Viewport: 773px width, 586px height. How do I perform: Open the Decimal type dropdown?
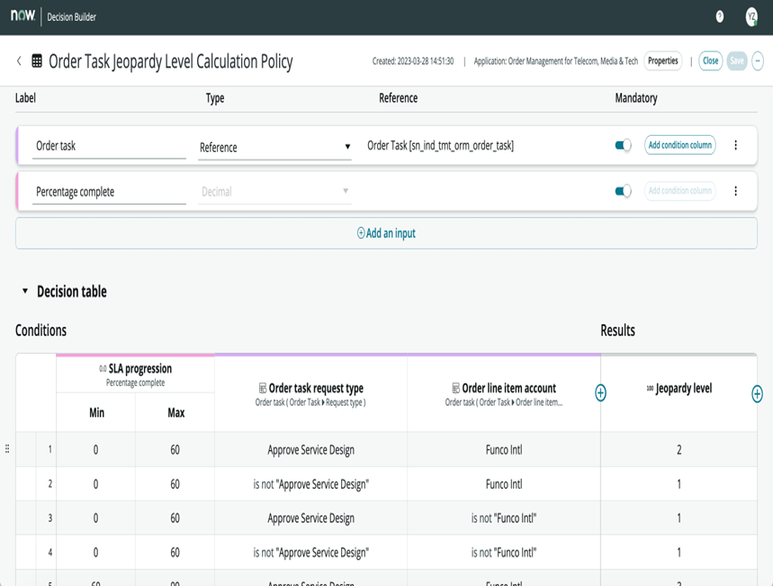(x=275, y=191)
